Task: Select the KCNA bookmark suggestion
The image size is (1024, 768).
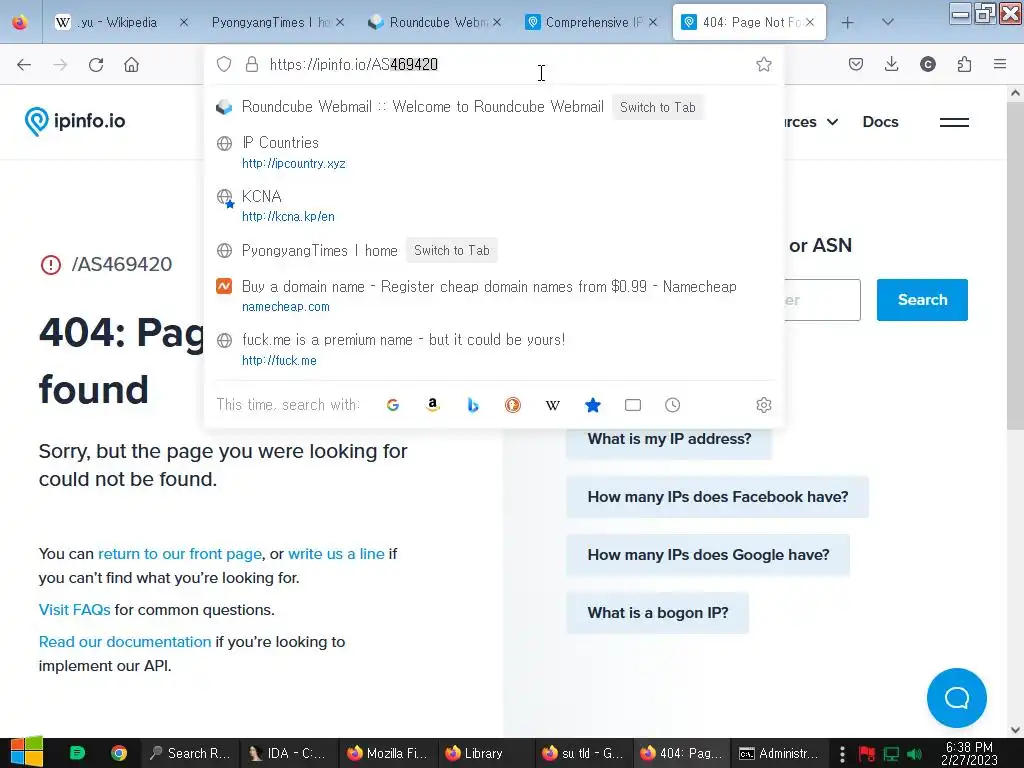Action: point(494,206)
